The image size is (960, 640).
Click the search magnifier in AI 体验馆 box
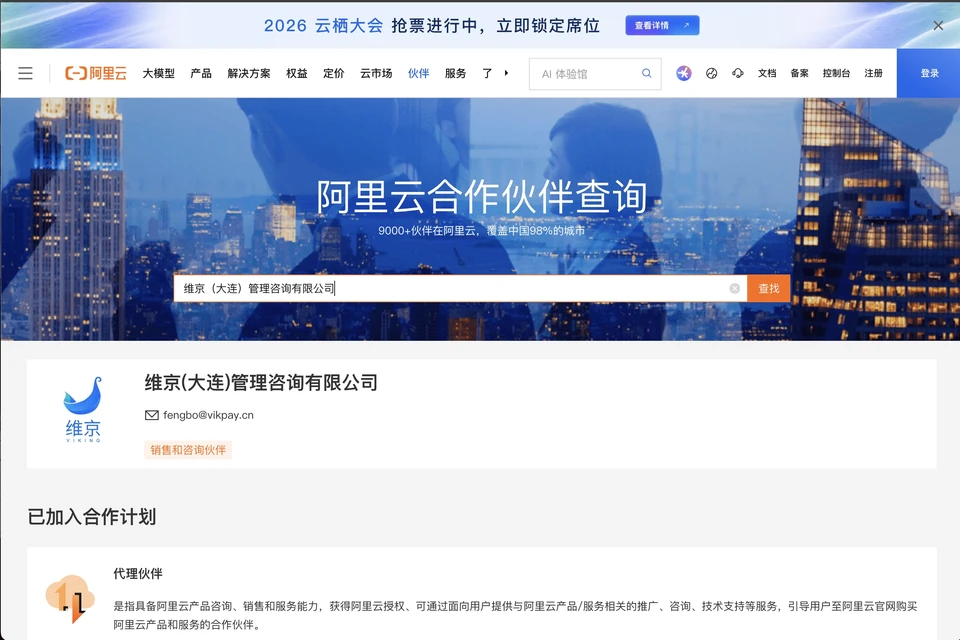[647, 73]
